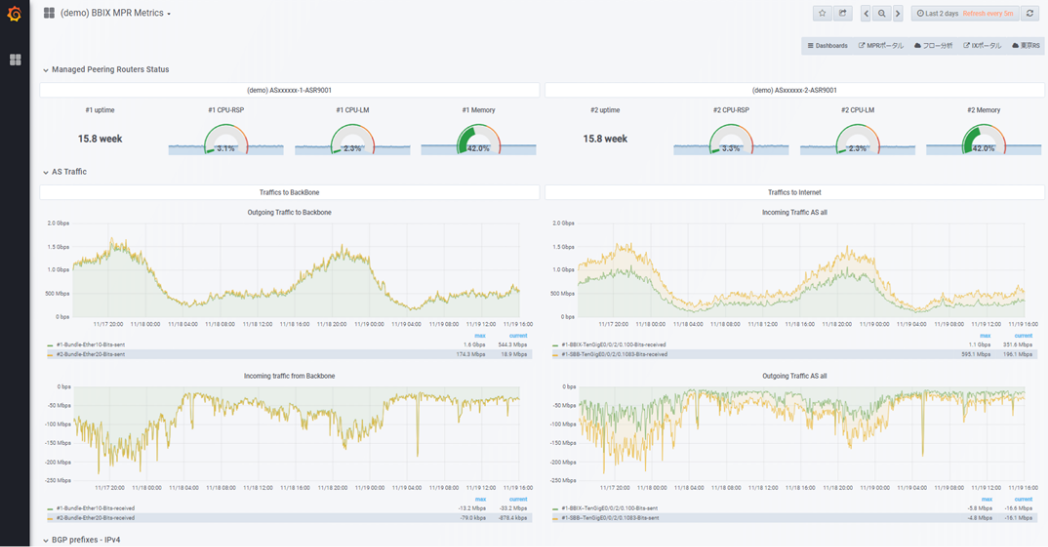Refresh the dashboard now

tap(1030, 13)
